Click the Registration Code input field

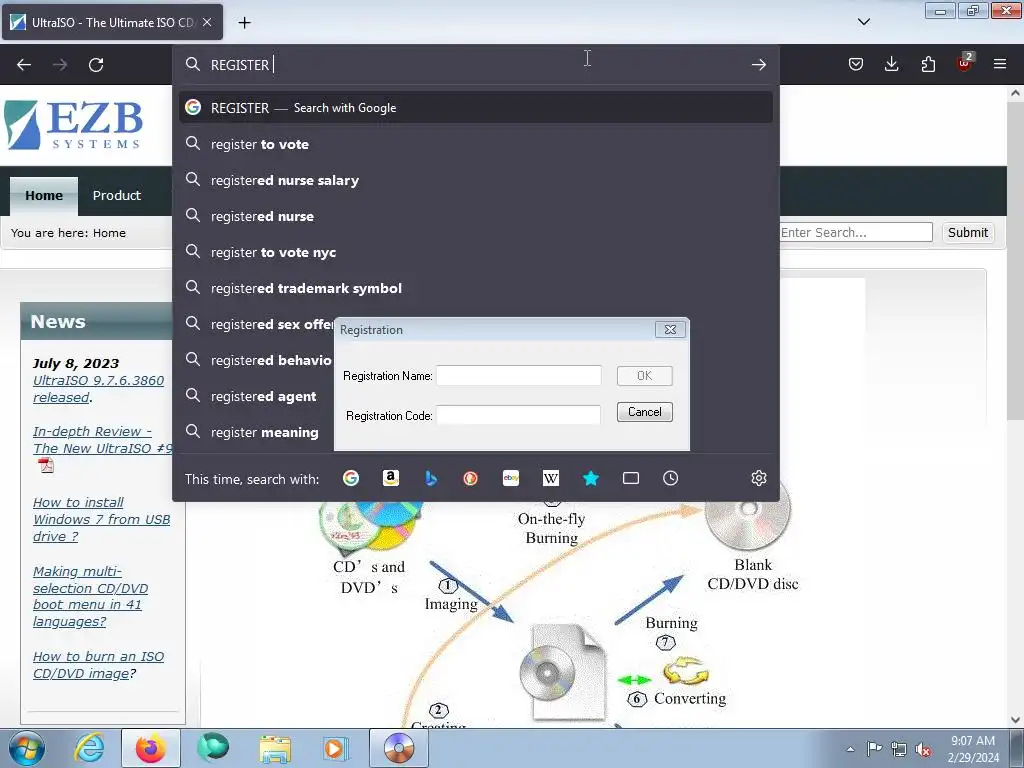click(x=519, y=415)
